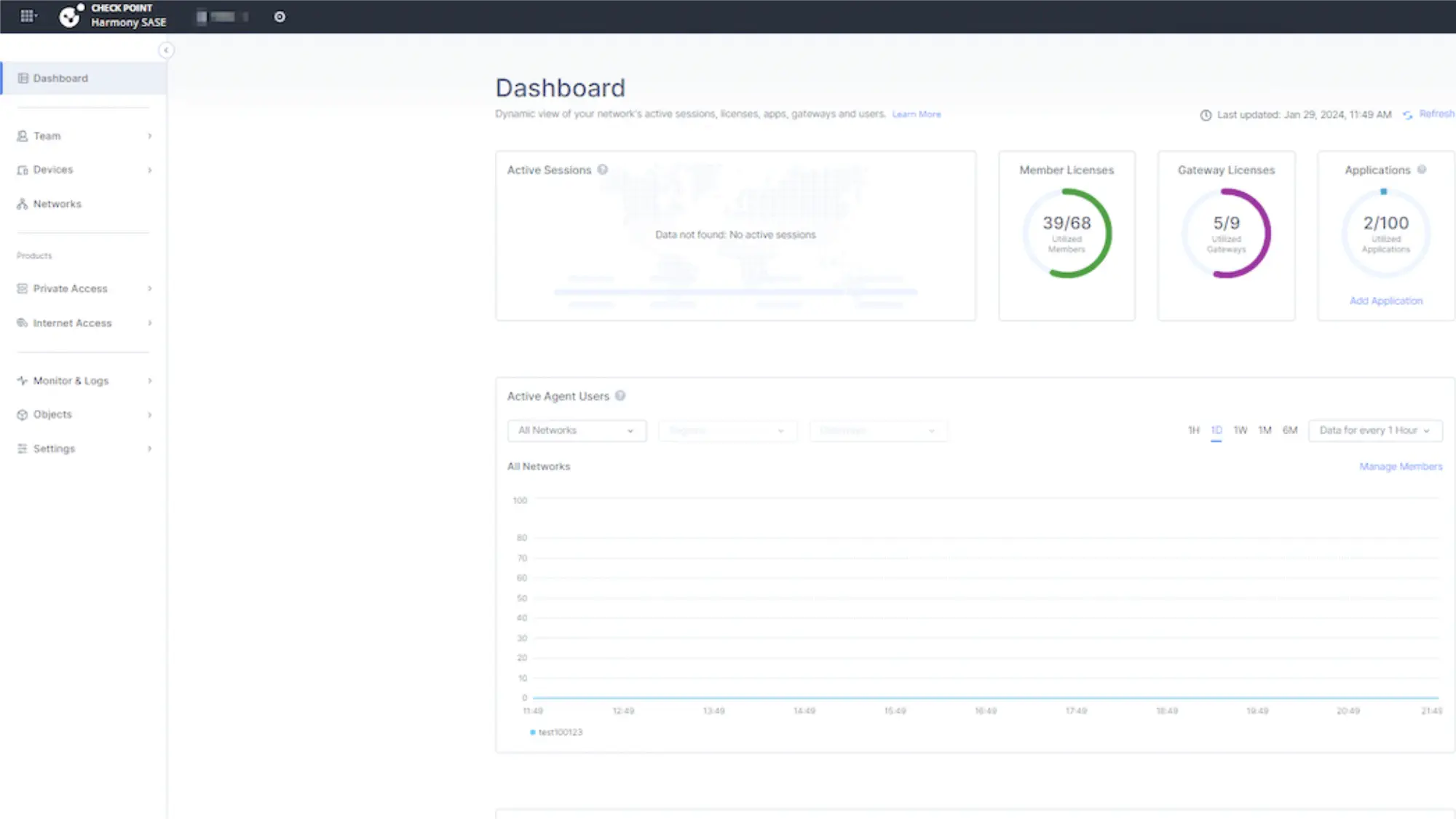Open Private Access settings

(71, 288)
